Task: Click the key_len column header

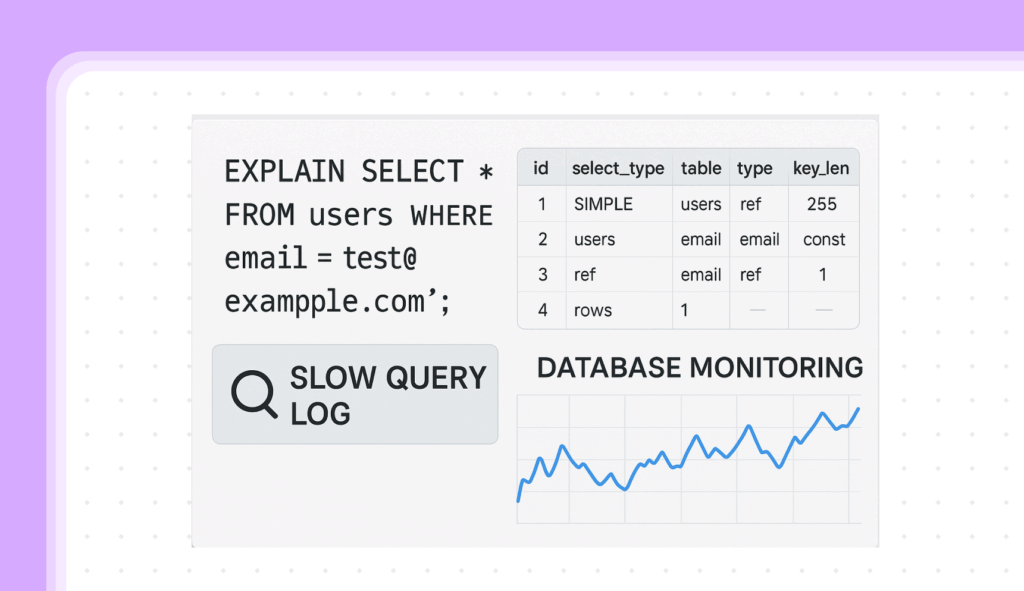Action: 821,168
